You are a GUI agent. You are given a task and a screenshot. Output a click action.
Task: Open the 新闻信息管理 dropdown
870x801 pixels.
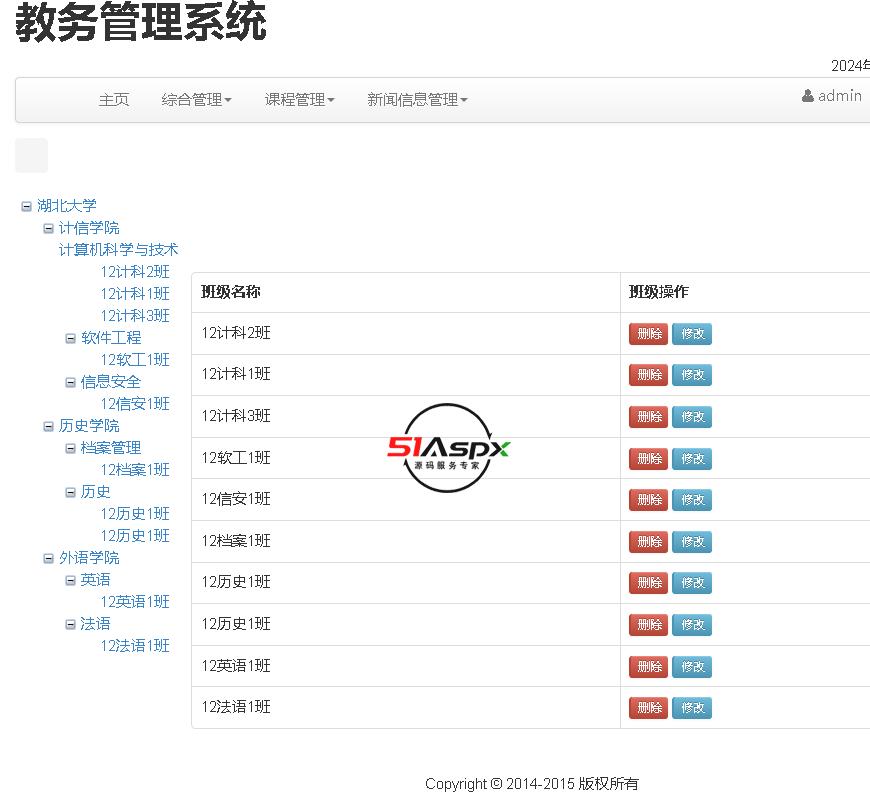click(417, 99)
